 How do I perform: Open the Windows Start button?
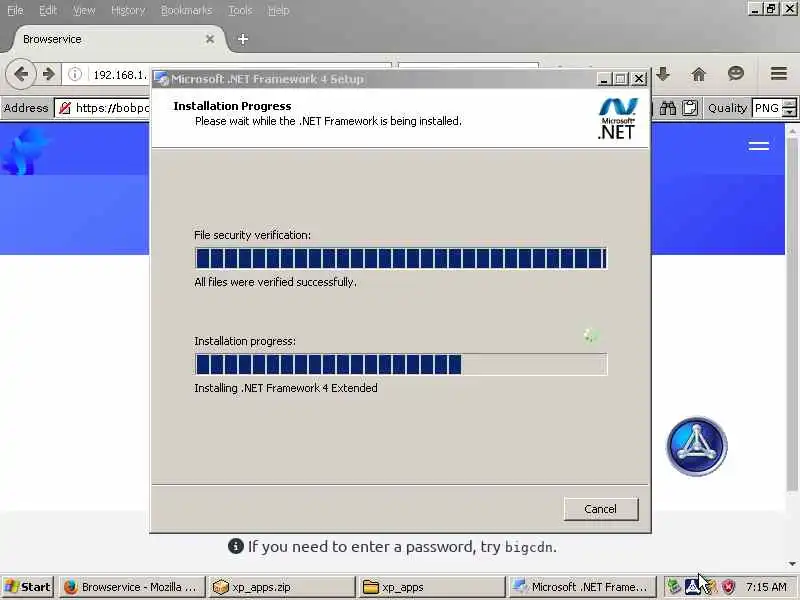29,587
